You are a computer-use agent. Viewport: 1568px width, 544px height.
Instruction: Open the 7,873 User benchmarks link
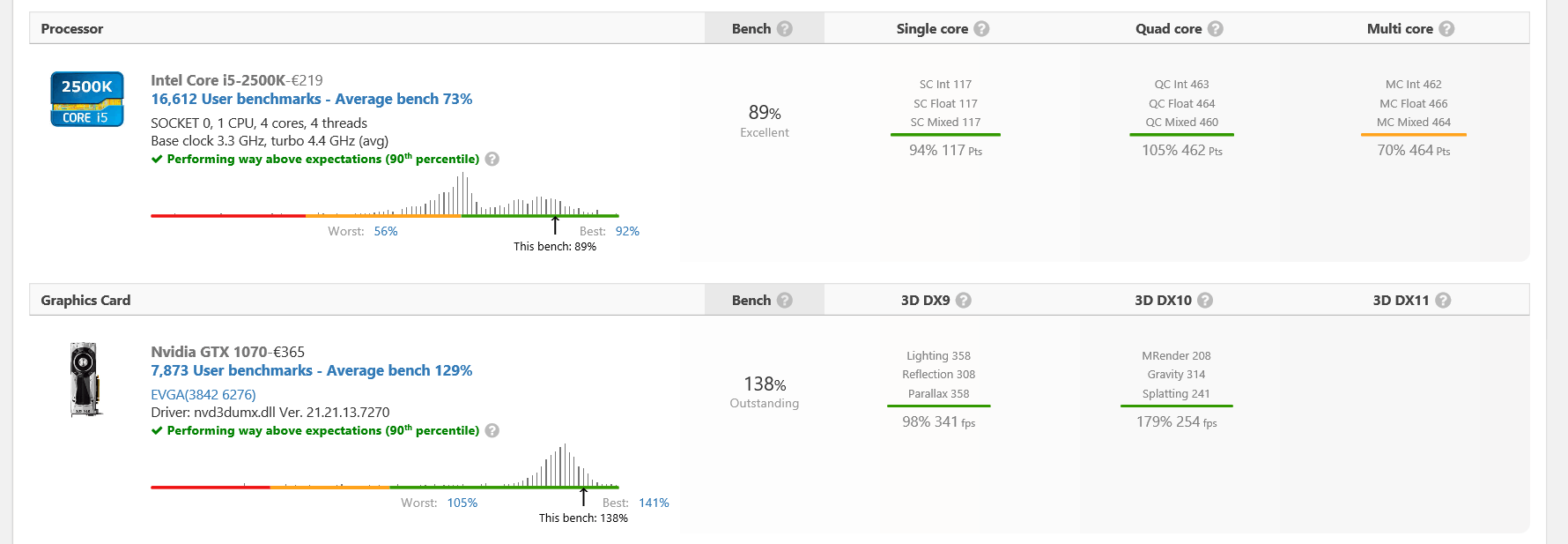pyautogui.click(x=311, y=371)
